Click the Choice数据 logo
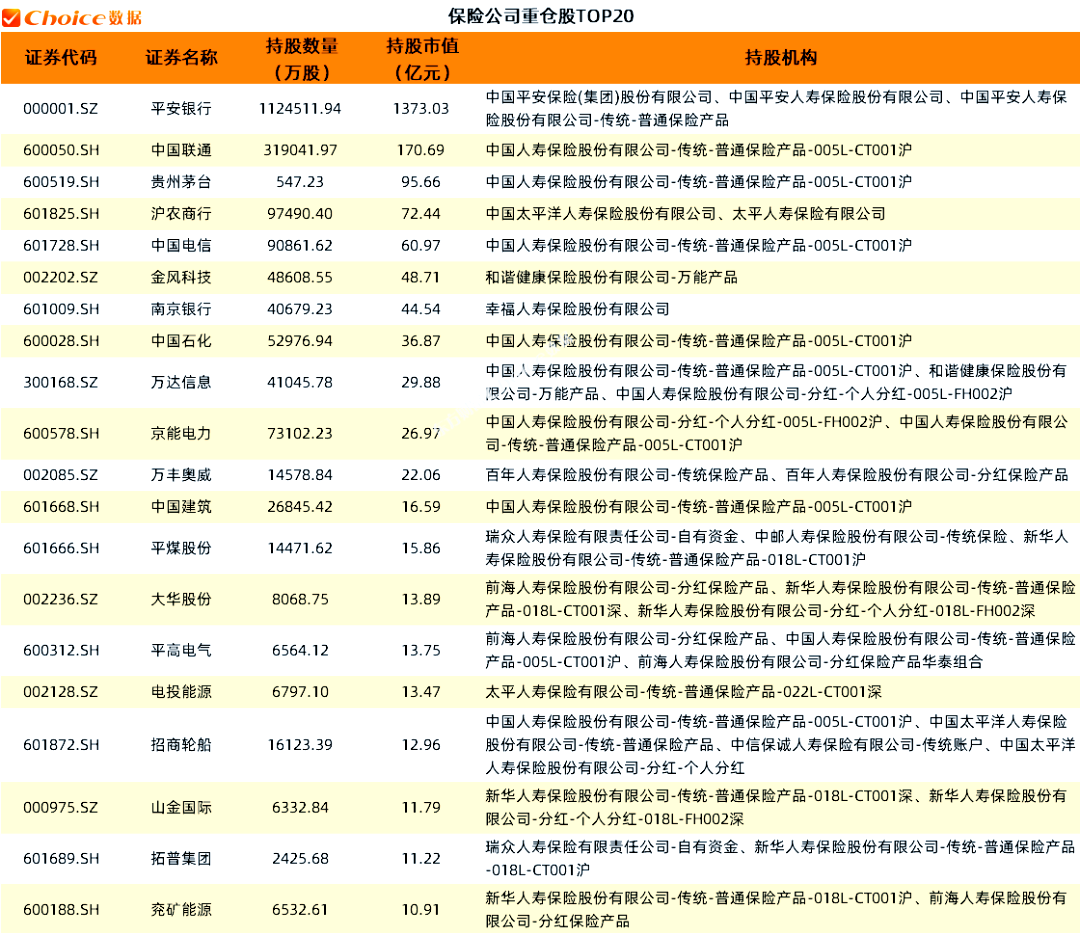 tap(72, 17)
